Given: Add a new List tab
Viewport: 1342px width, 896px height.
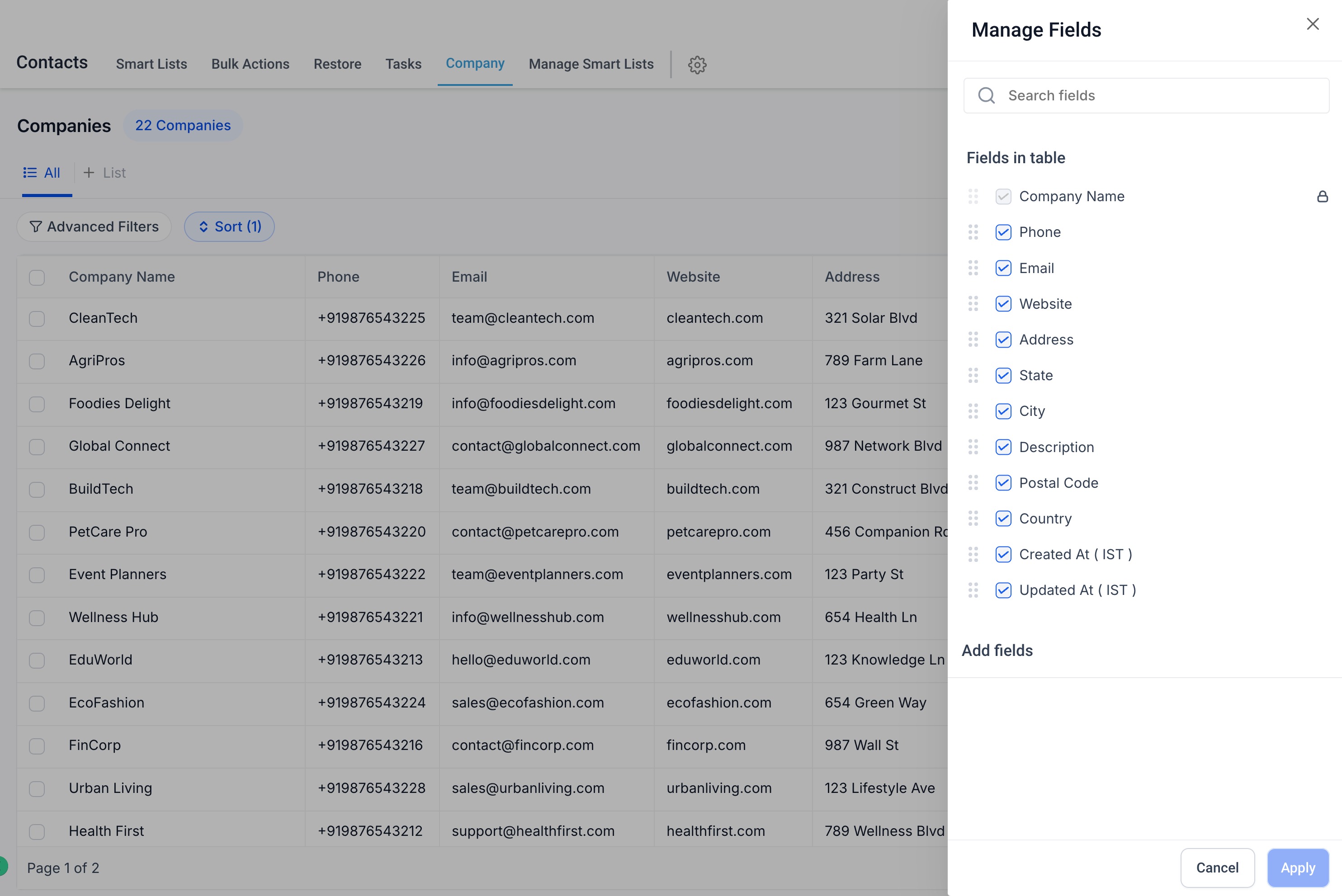Looking at the screenshot, I should pyautogui.click(x=104, y=173).
